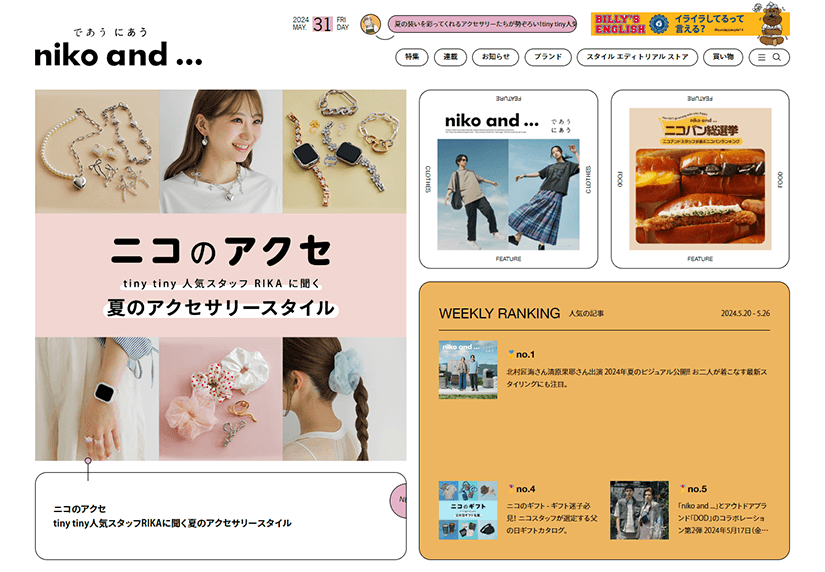Open the ブランド navigation pill
Screen dimensions: 825x572
tap(547, 58)
